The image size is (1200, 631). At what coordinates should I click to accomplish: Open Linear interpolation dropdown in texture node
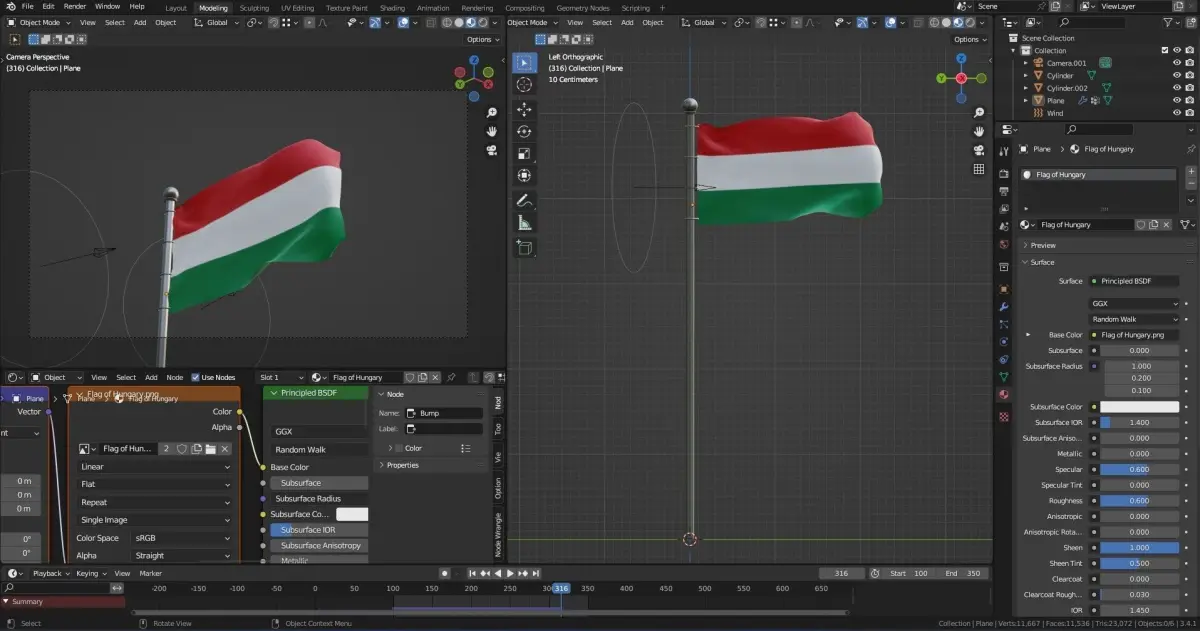click(155, 467)
